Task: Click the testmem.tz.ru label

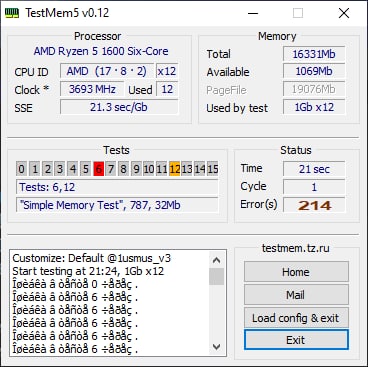Action: [x=296, y=248]
